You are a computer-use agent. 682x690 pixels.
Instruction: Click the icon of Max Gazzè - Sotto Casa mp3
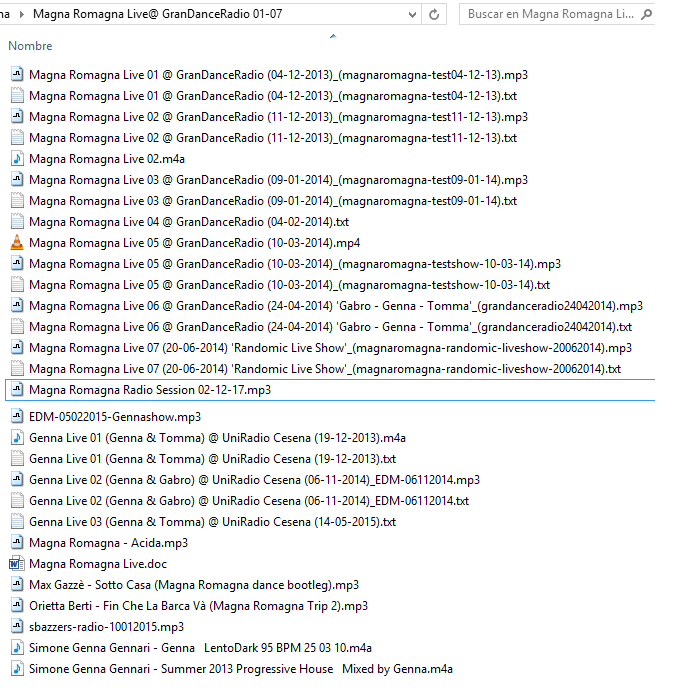(17, 585)
